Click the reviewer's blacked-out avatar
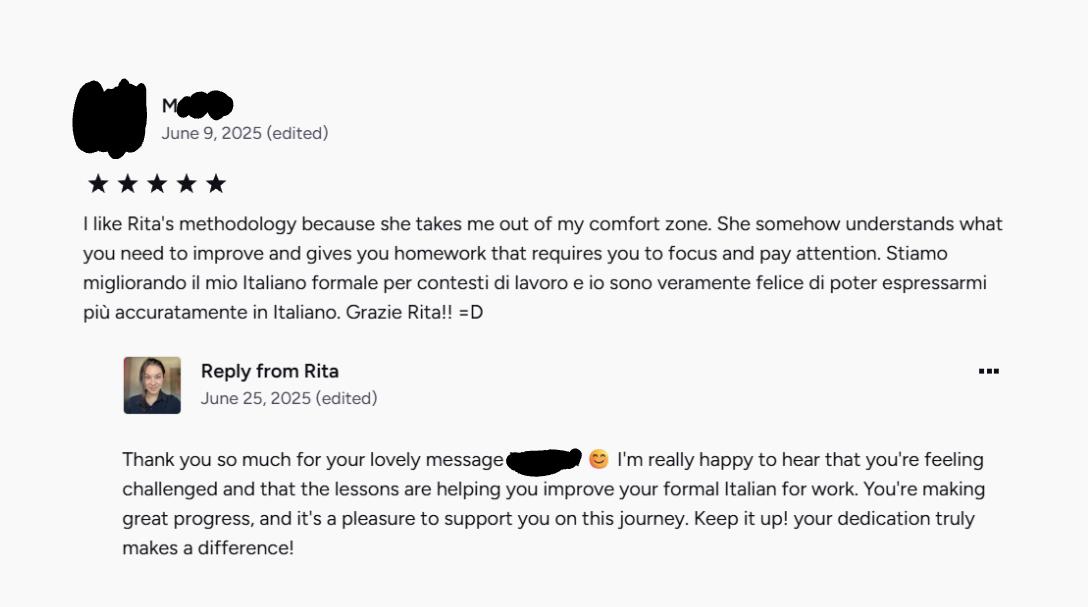1088x607 pixels. [110, 117]
